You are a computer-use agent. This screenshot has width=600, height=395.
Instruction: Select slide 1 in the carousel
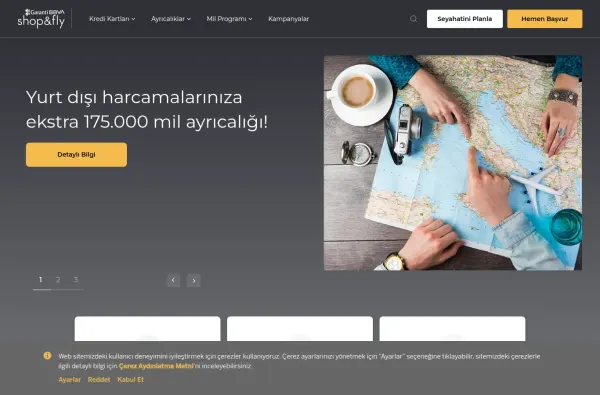click(x=41, y=280)
